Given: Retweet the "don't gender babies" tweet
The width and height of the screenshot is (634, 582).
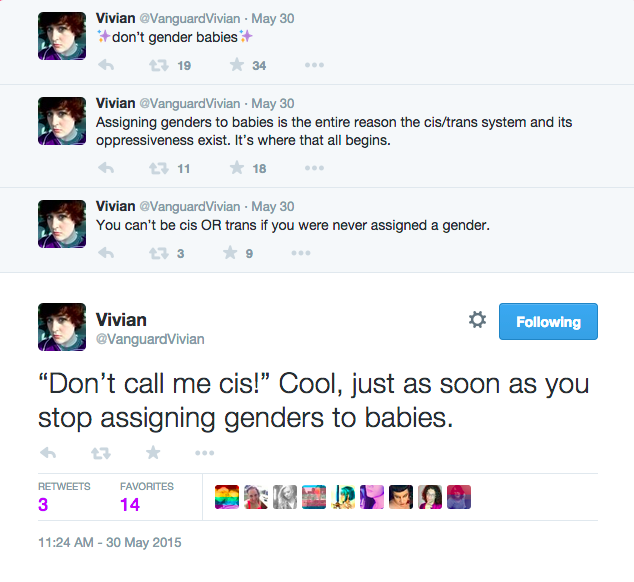Looking at the screenshot, I should (158, 66).
